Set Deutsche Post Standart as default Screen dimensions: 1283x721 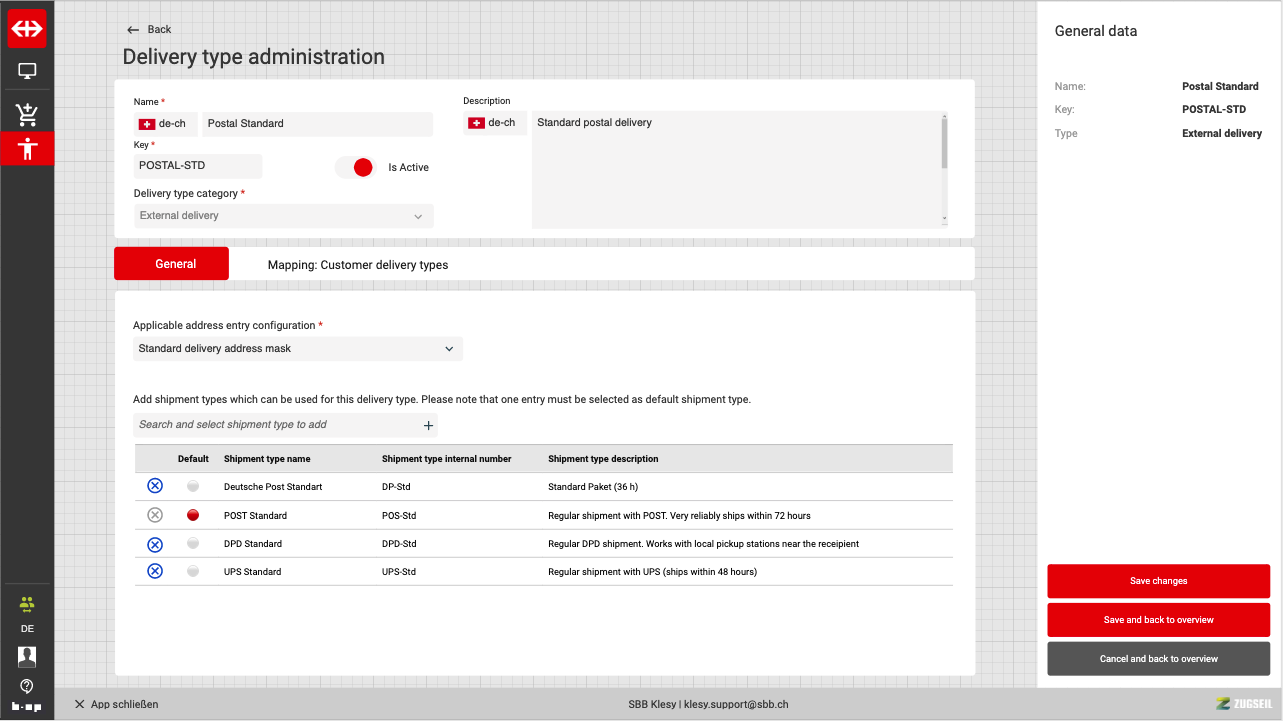[193, 486]
